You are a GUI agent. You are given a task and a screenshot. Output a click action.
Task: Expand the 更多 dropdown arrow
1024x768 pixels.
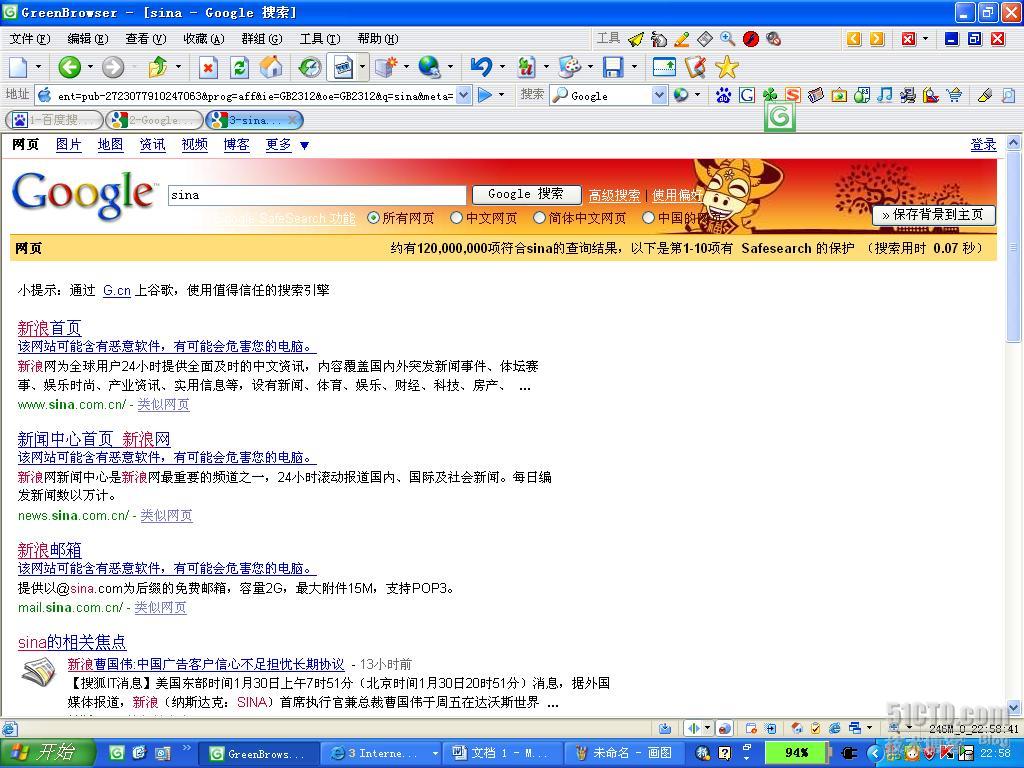click(x=304, y=145)
